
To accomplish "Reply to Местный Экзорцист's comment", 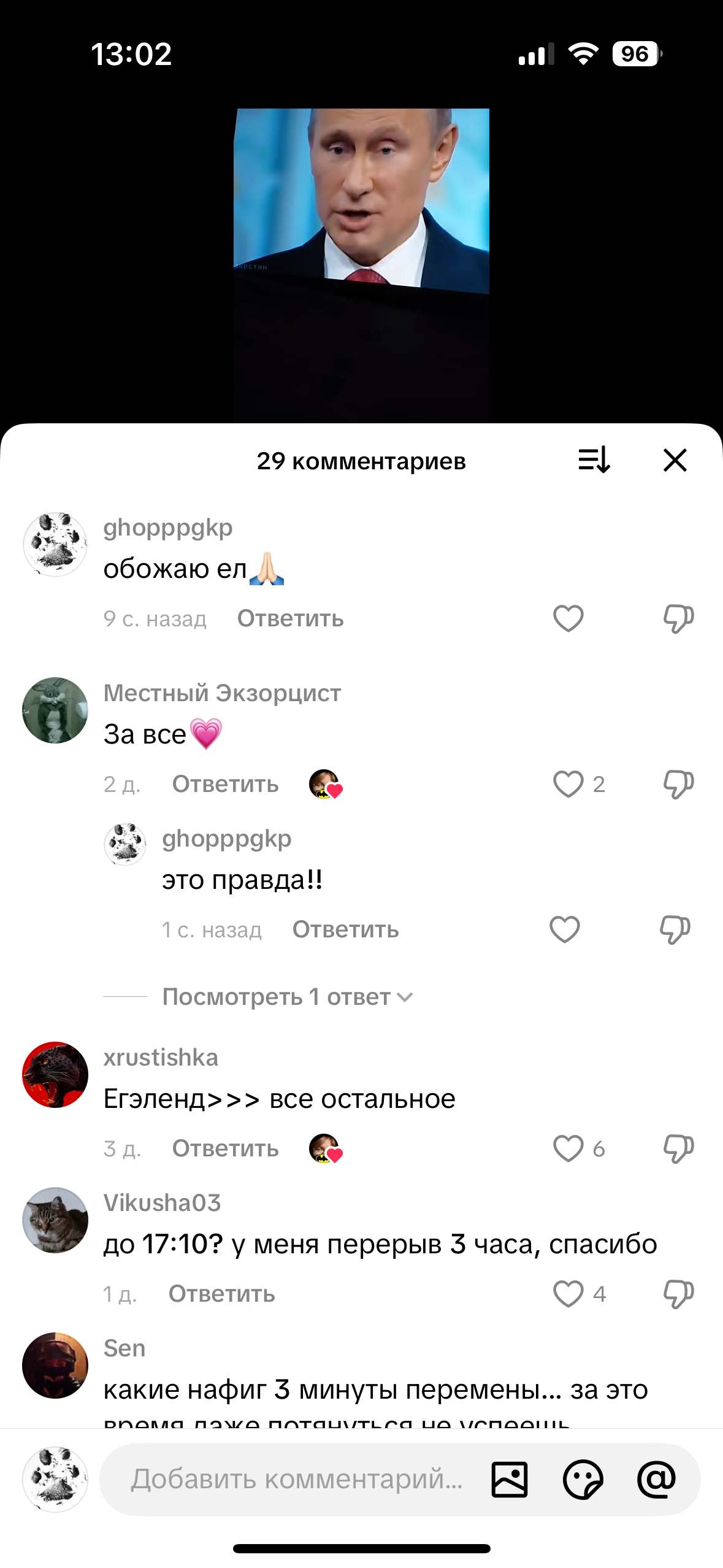I will click(x=225, y=784).
